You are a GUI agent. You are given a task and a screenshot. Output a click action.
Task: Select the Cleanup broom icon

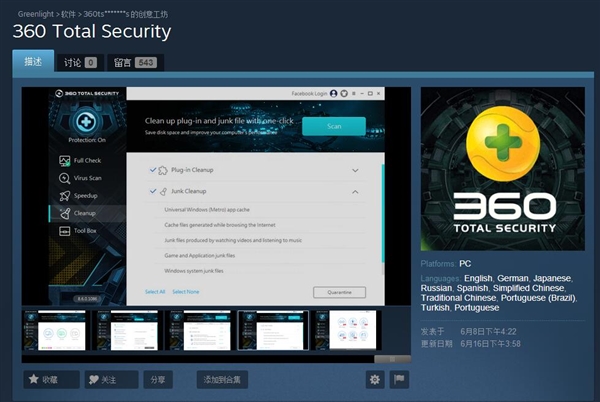point(65,213)
